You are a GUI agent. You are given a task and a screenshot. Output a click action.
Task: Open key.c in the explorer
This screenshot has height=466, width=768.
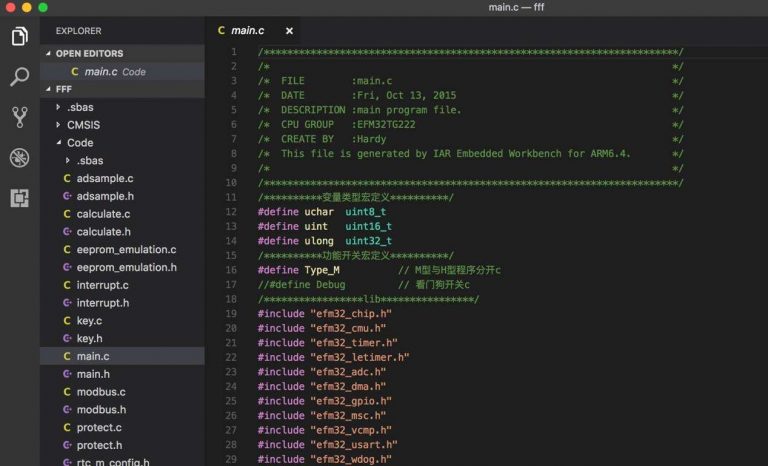[89, 321]
